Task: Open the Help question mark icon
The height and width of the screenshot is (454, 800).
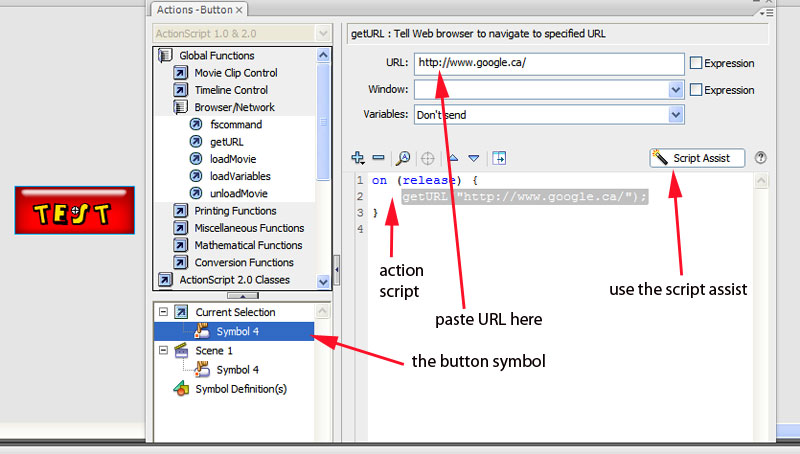Action: click(761, 158)
